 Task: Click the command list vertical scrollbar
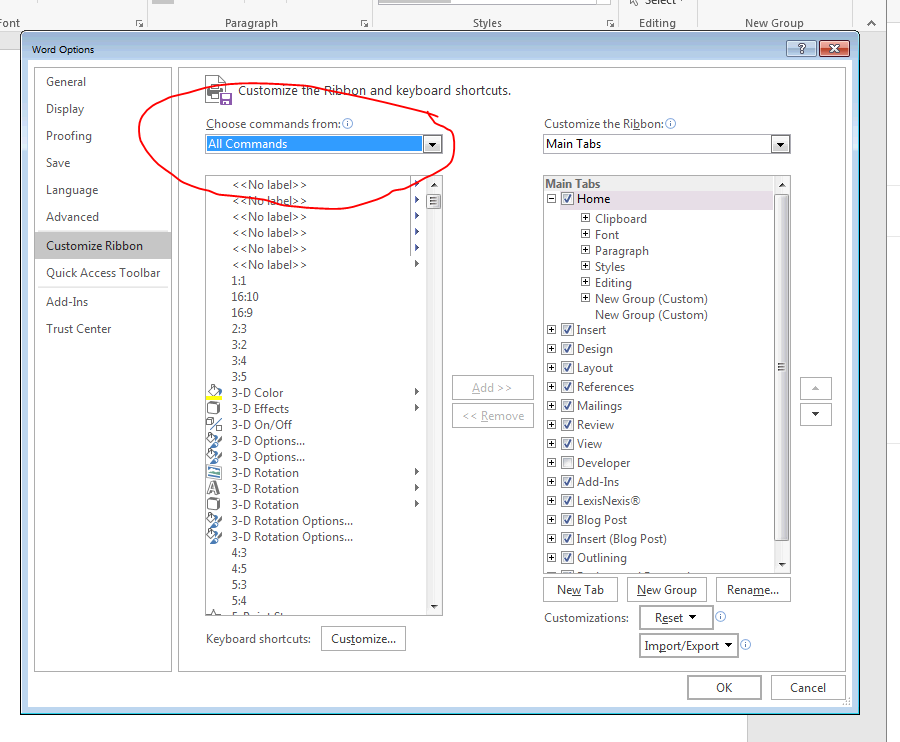(x=434, y=400)
